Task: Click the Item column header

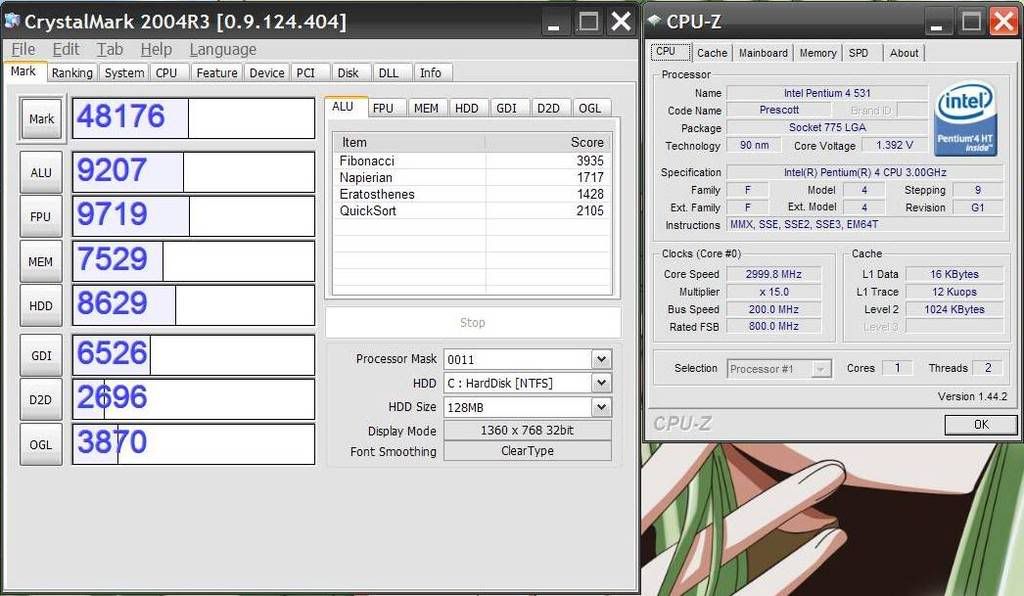Action: pos(409,142)
